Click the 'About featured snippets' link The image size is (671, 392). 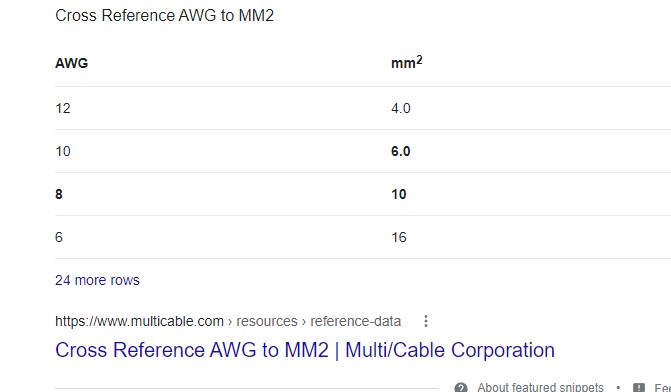click(540, 387)
